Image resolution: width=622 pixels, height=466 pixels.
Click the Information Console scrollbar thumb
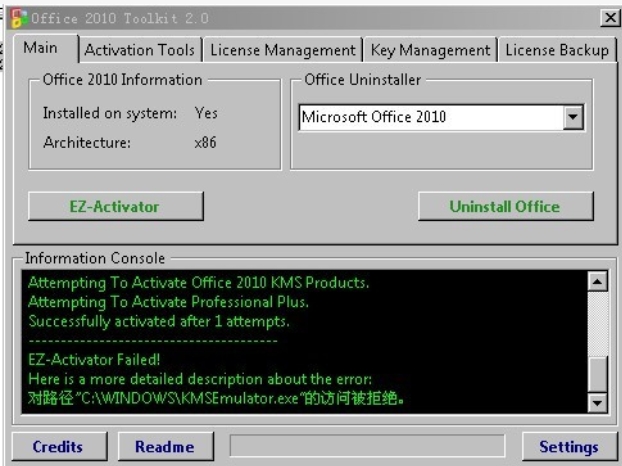(x=597, y=374)
